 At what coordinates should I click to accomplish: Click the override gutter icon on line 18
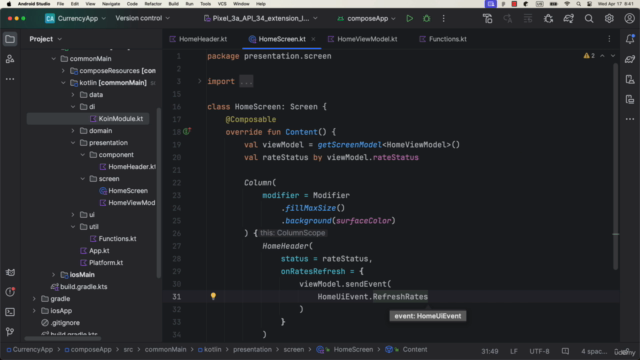(187, 131)
